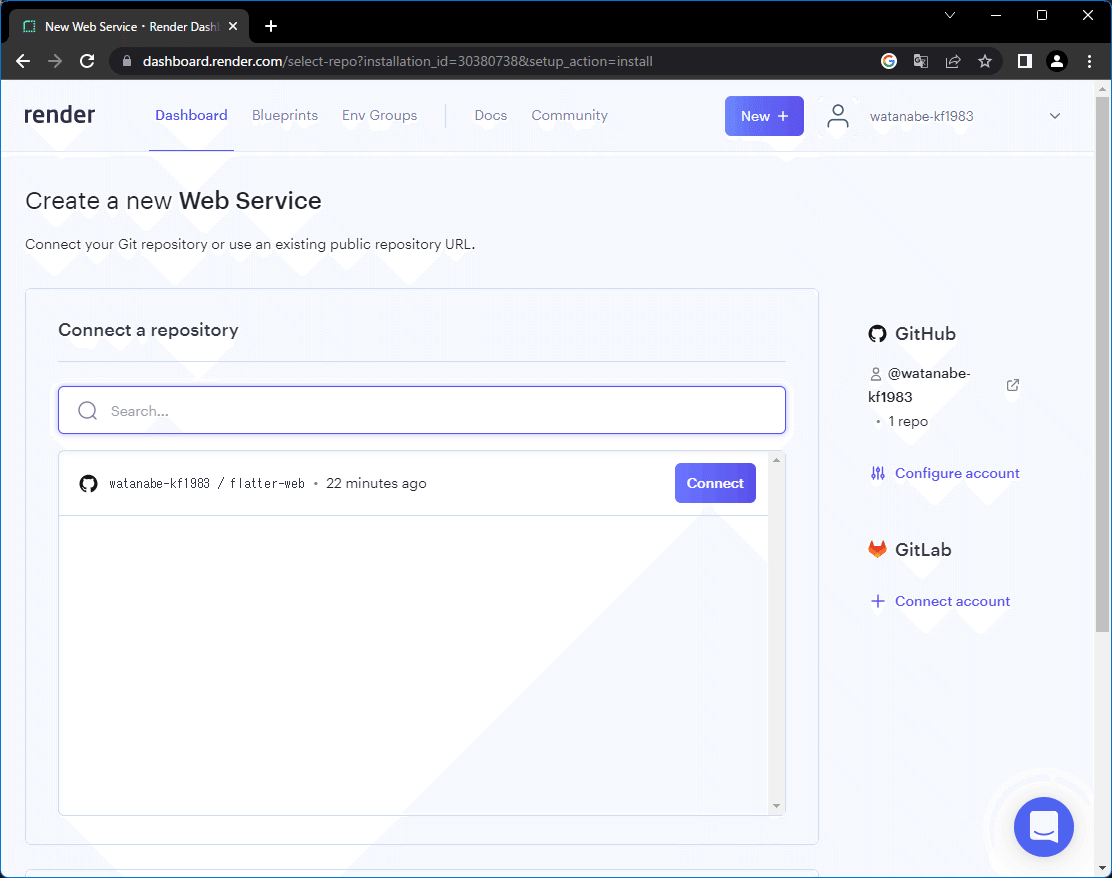Click the repo list scroll-down arrow

777,806
